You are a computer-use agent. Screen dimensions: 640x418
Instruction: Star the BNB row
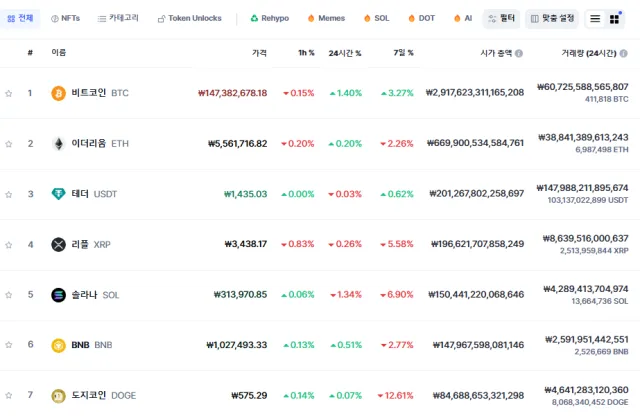pyautogui.click(x=9, y=345)
